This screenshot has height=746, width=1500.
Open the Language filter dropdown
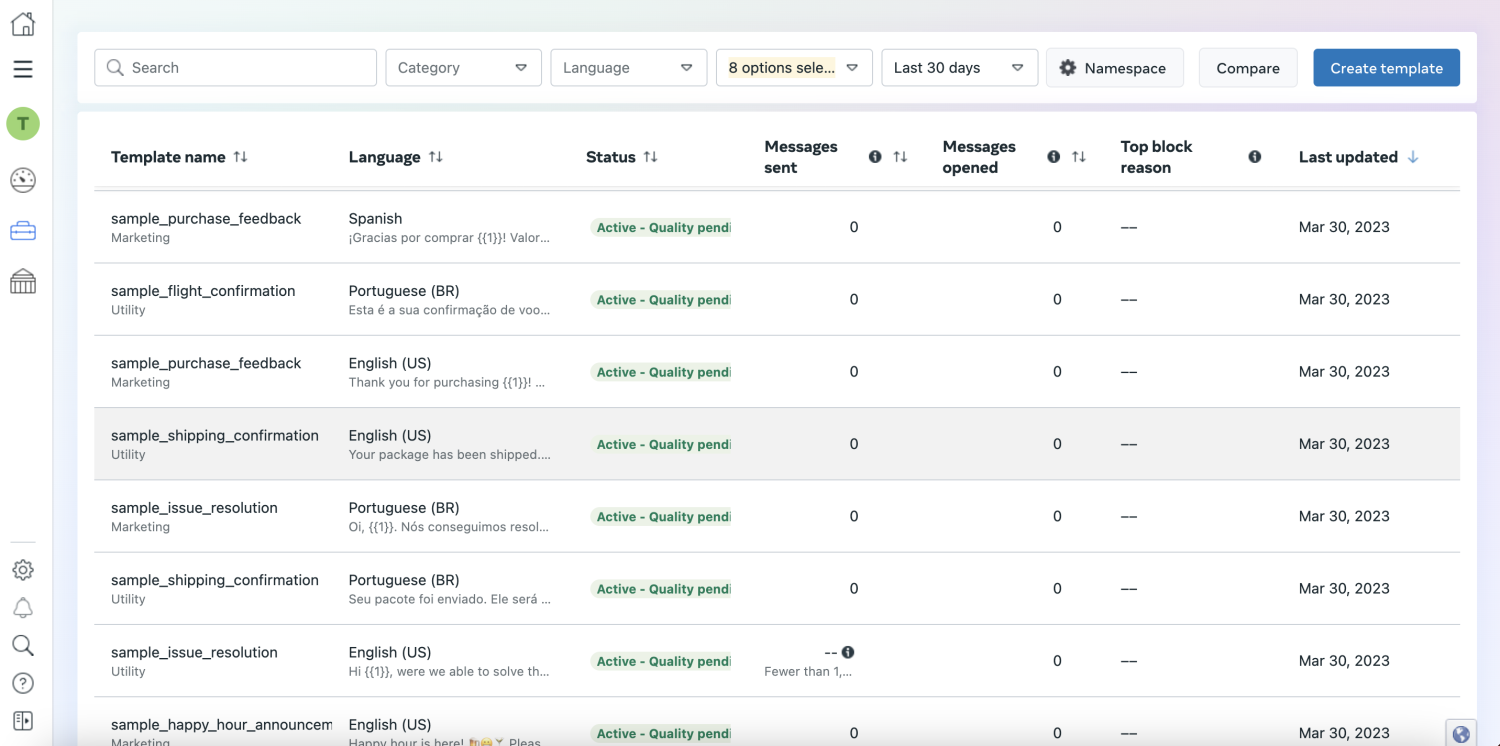pyautogui.click(x=629, y=68)
